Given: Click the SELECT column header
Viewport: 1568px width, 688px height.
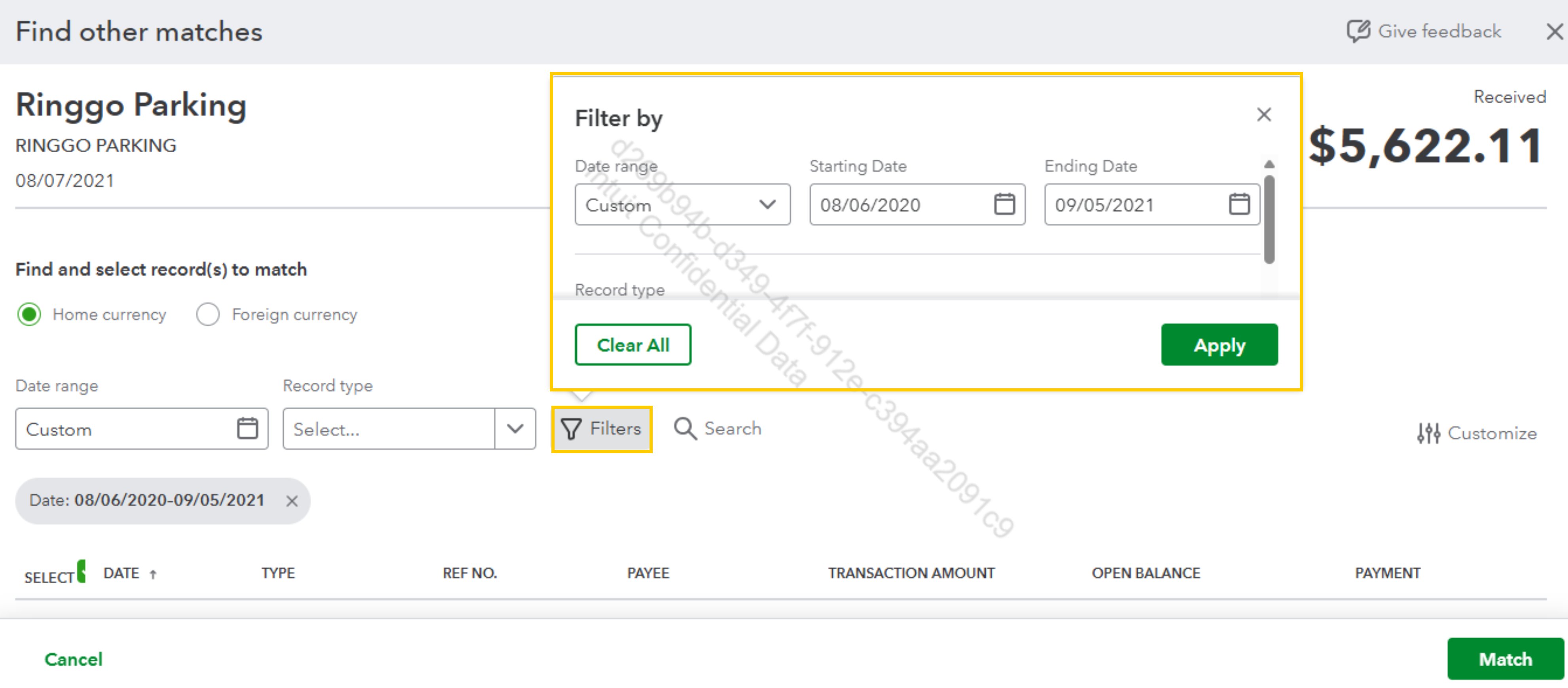Looking at the screenshot, I should 49,577.
